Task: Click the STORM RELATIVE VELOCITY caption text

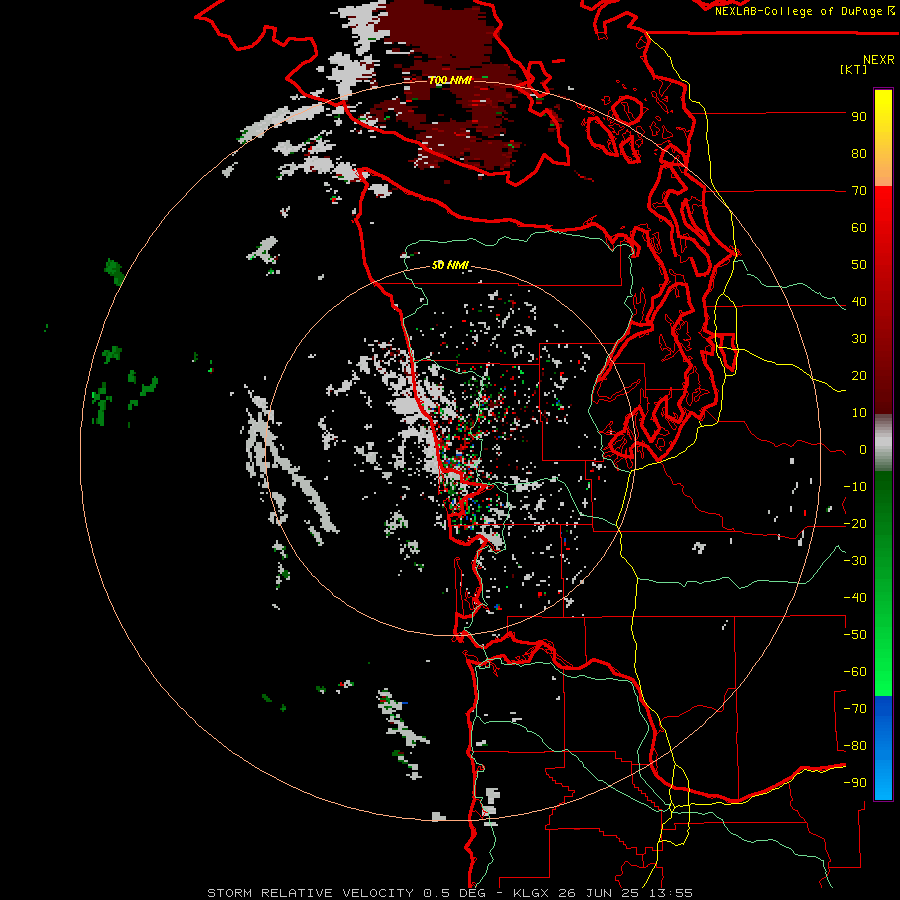Action: coord(309,893)
